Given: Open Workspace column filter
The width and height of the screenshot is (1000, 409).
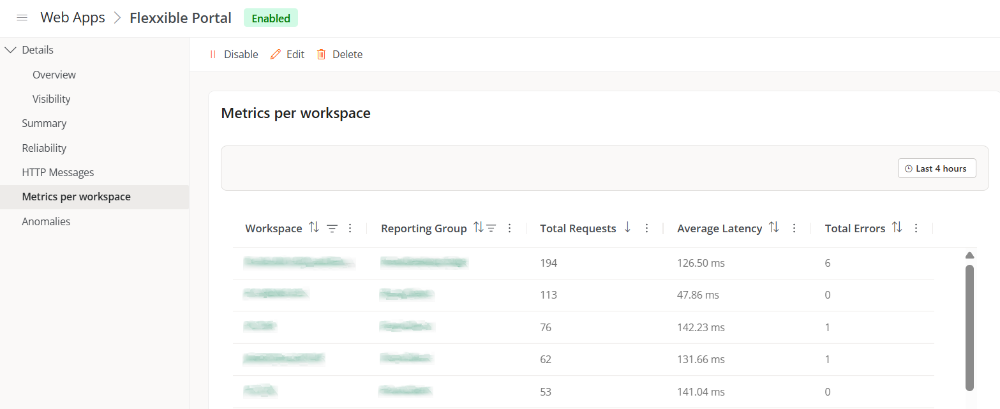Looking at the screenshot, I should pos(332,228).
